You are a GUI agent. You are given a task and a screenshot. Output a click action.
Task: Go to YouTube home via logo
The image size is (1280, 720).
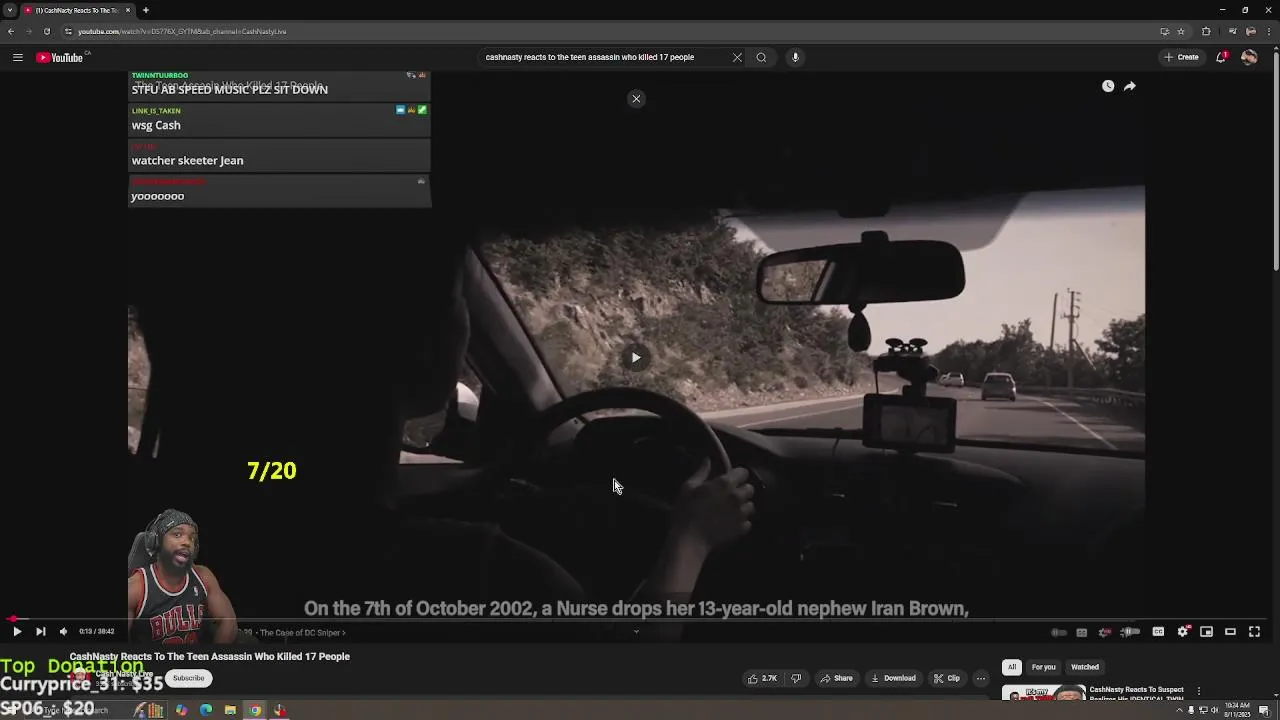click(60, 57)
